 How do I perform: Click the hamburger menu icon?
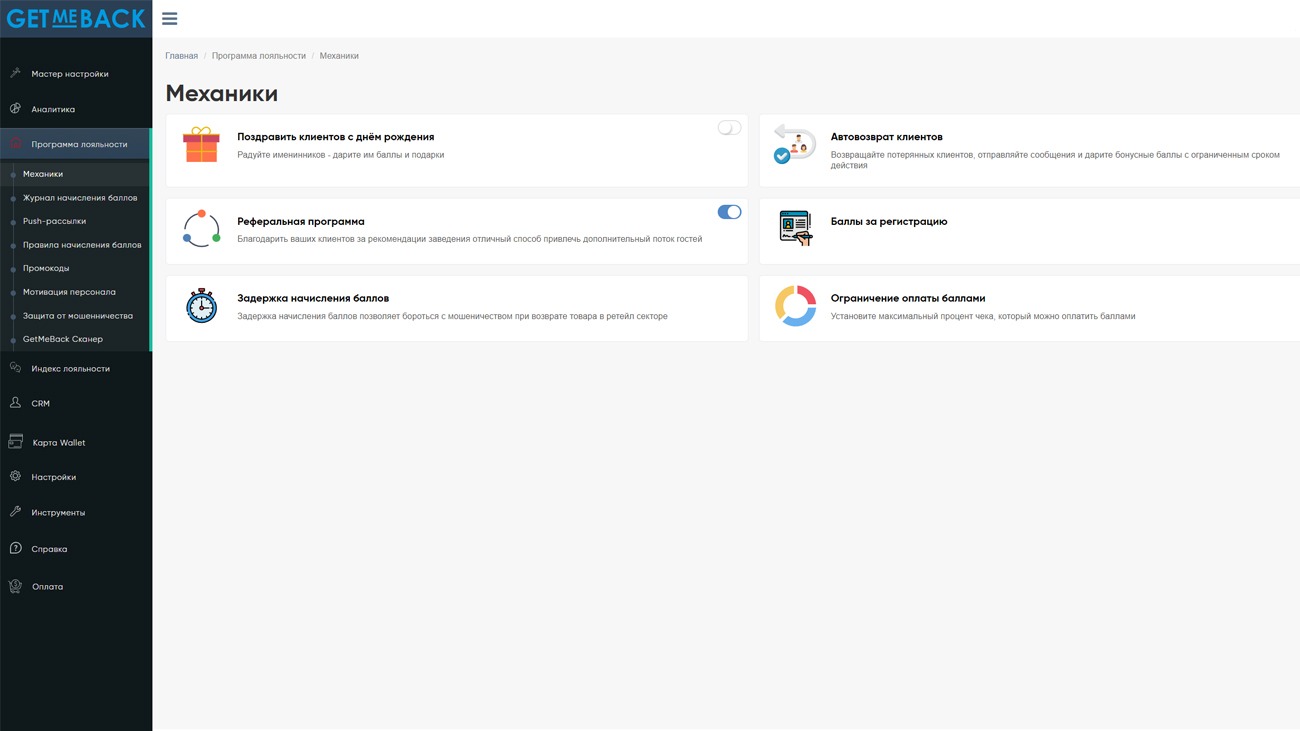[x=169, y=19]
